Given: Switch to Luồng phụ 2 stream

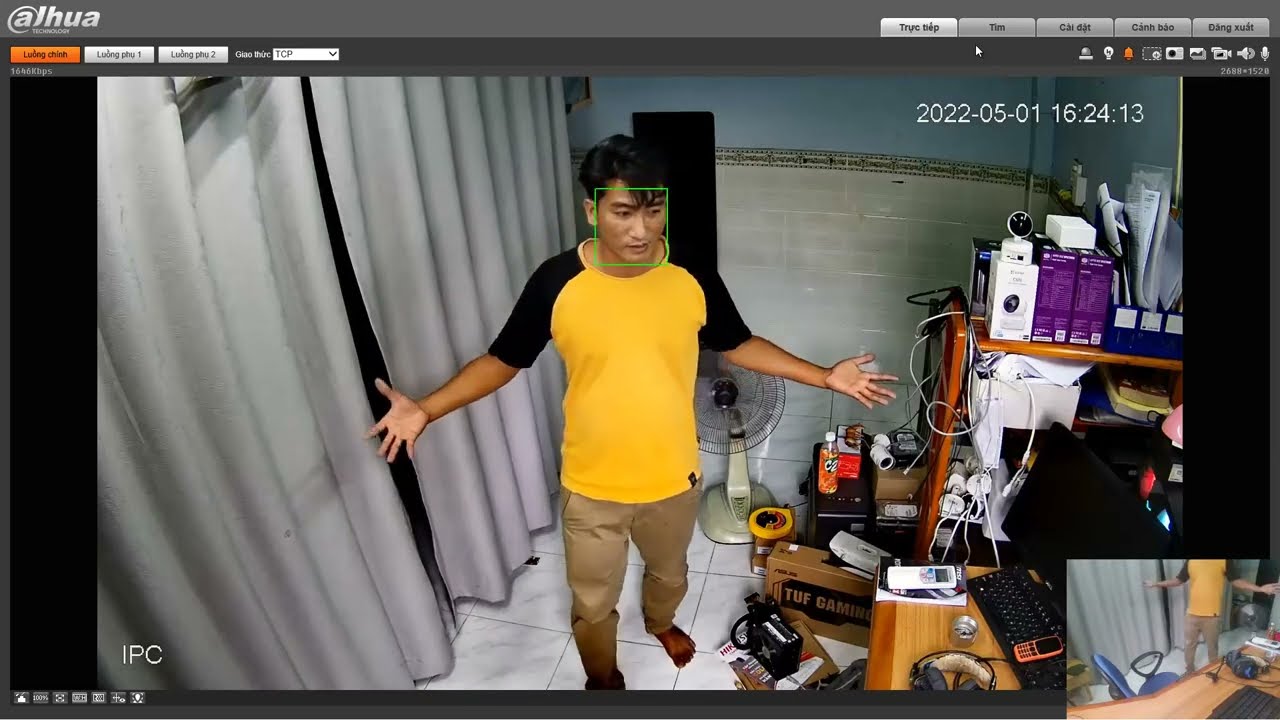Looking at the screenshot, I should 193,54.
